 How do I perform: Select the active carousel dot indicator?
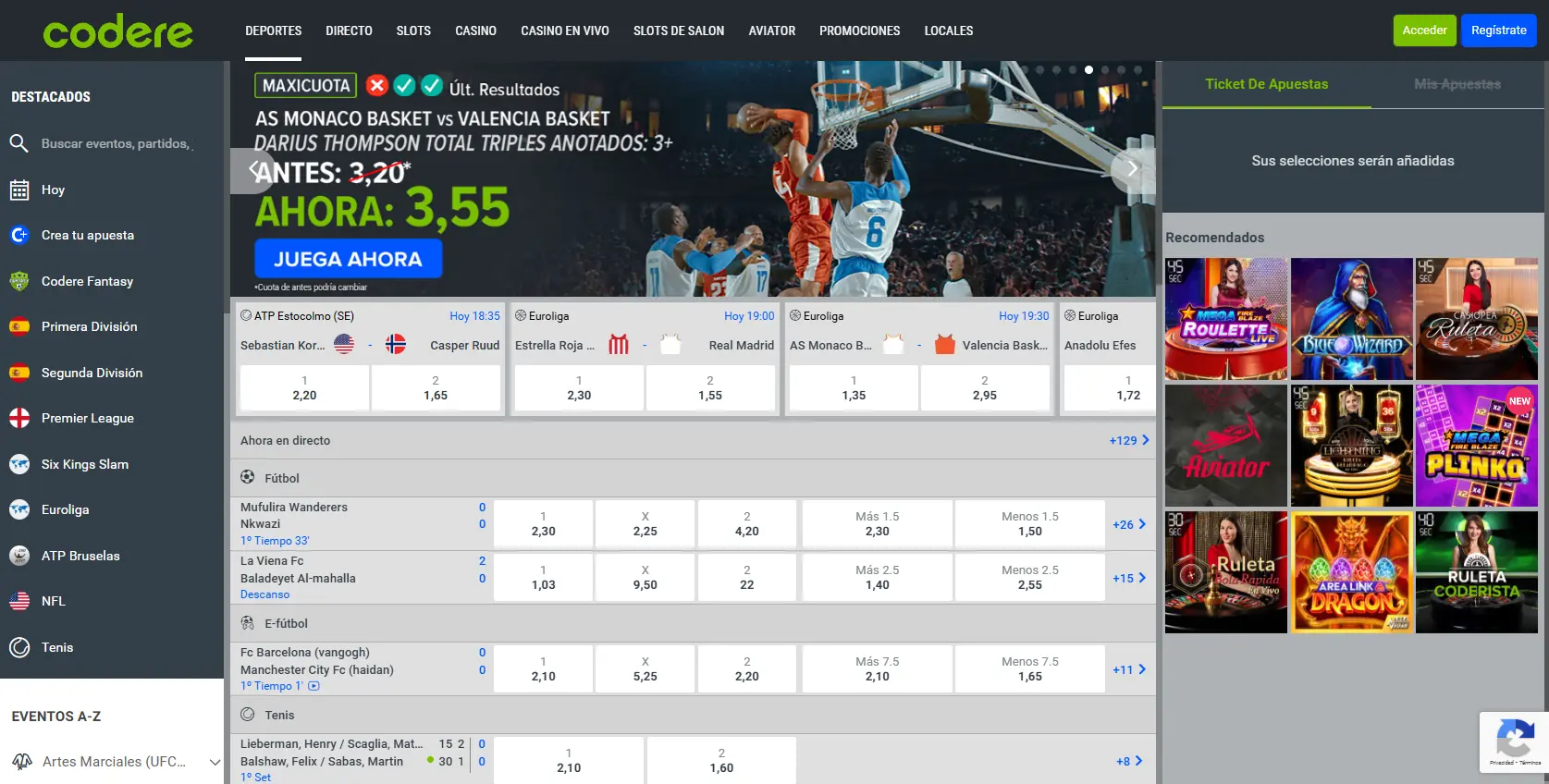point(1089,69)
